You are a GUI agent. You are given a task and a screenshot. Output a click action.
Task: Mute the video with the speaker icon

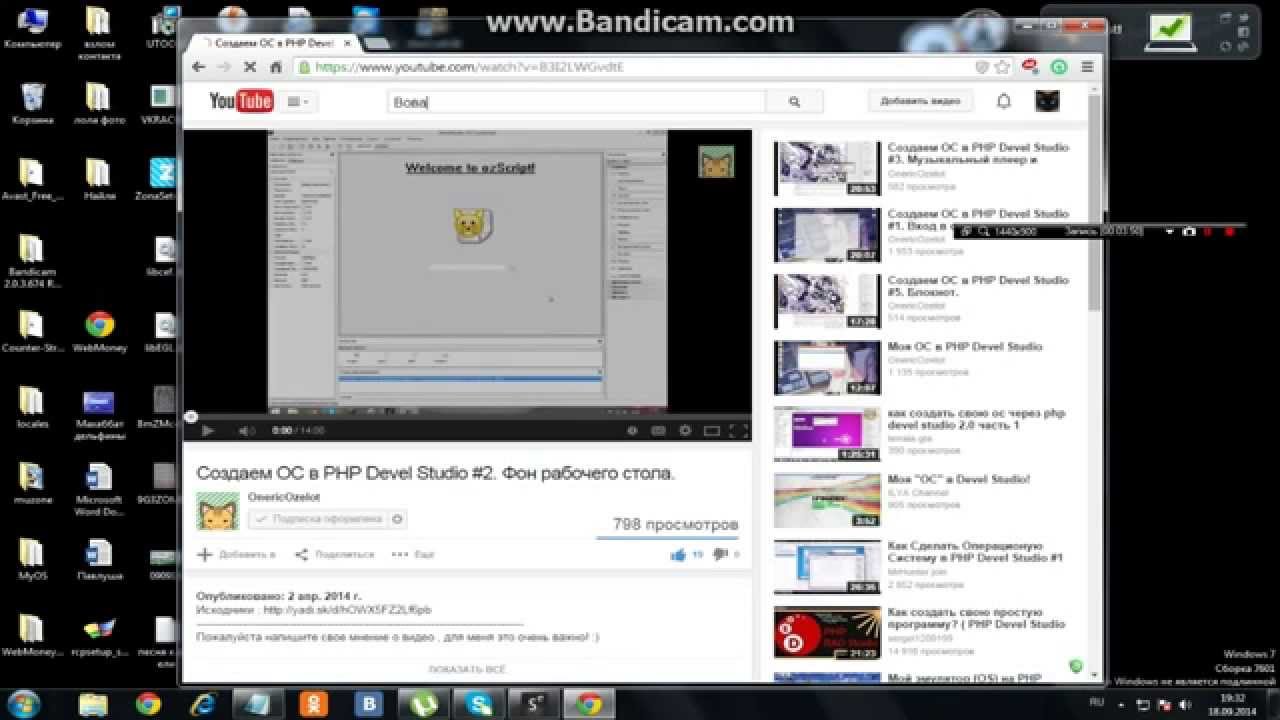[246, 431]
